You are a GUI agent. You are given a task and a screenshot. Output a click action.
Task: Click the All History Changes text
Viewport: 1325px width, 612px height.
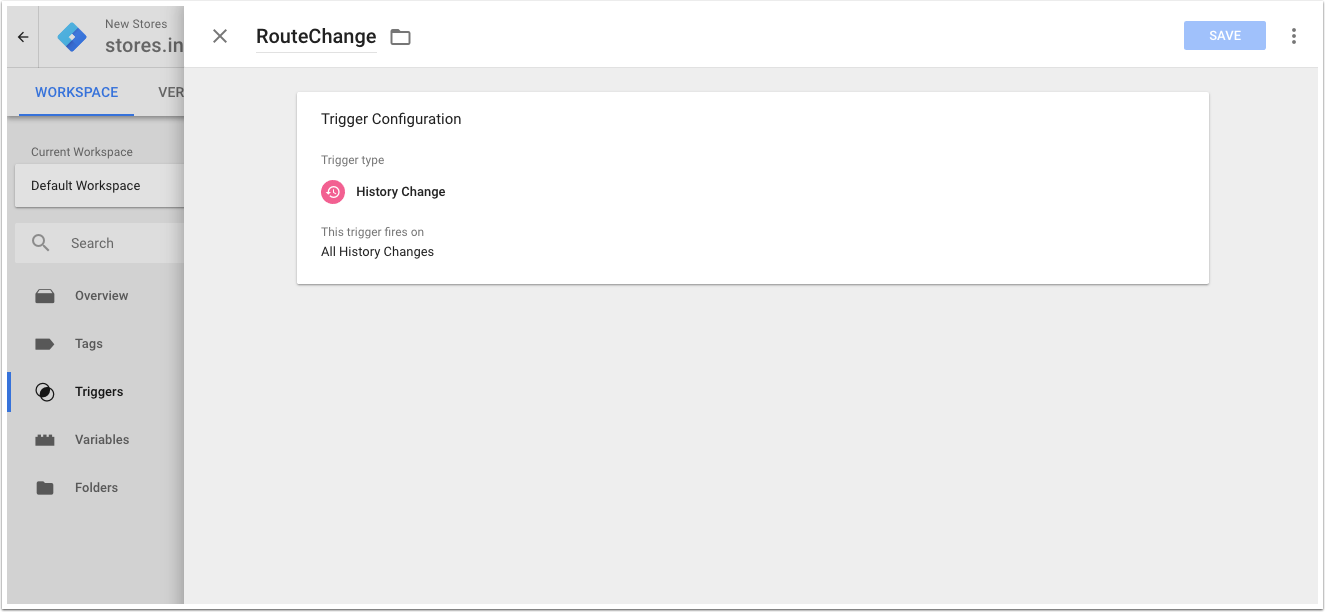377,252
